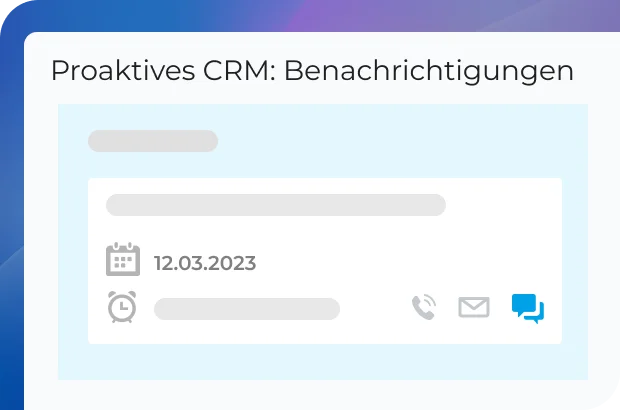The height and width of the screenshot is (410, 620).
Task: Click empty area of white notification card
Action: click(500, 240)
